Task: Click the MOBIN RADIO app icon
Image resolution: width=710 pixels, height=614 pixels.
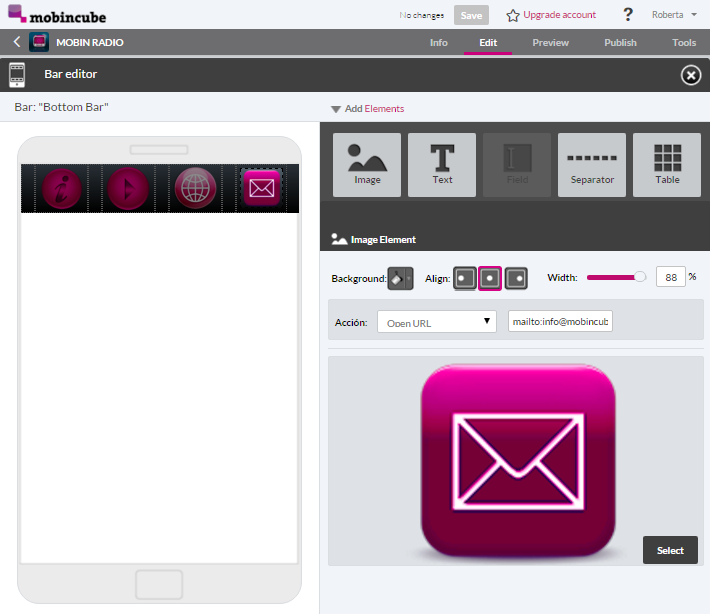Action: click(x=39, y=42)
